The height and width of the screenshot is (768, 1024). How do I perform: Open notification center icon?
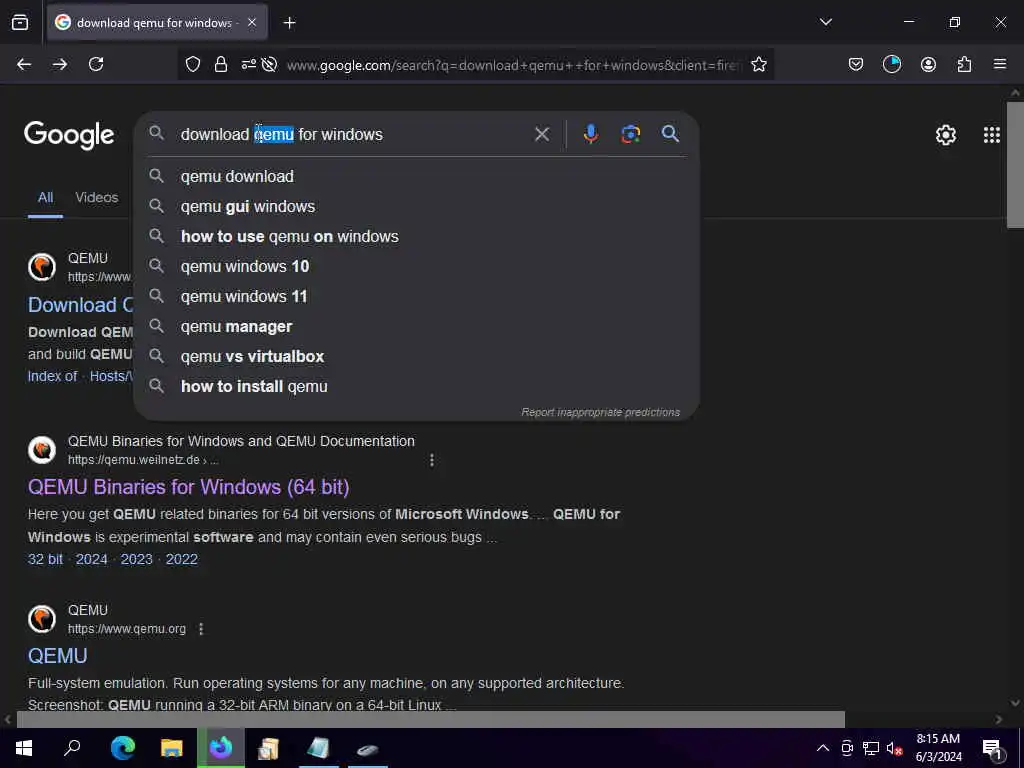tap(992, 750)
